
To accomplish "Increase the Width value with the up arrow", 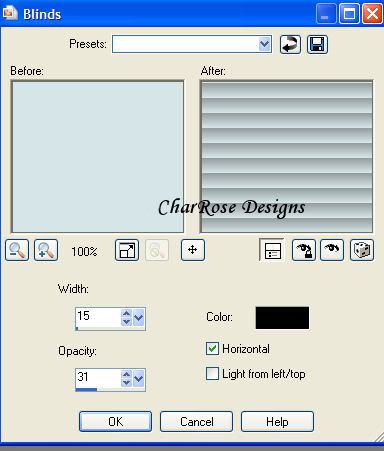I will [x=126, y=313].
